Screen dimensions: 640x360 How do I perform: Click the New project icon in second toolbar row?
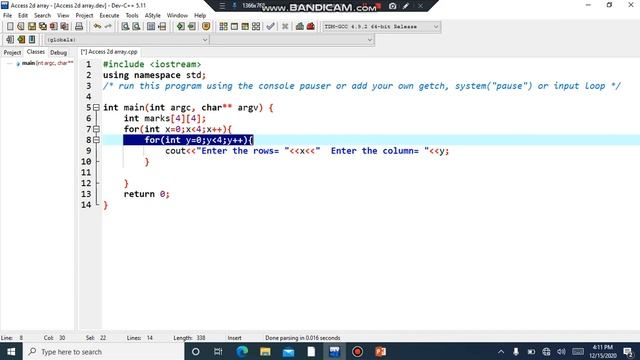10,40
